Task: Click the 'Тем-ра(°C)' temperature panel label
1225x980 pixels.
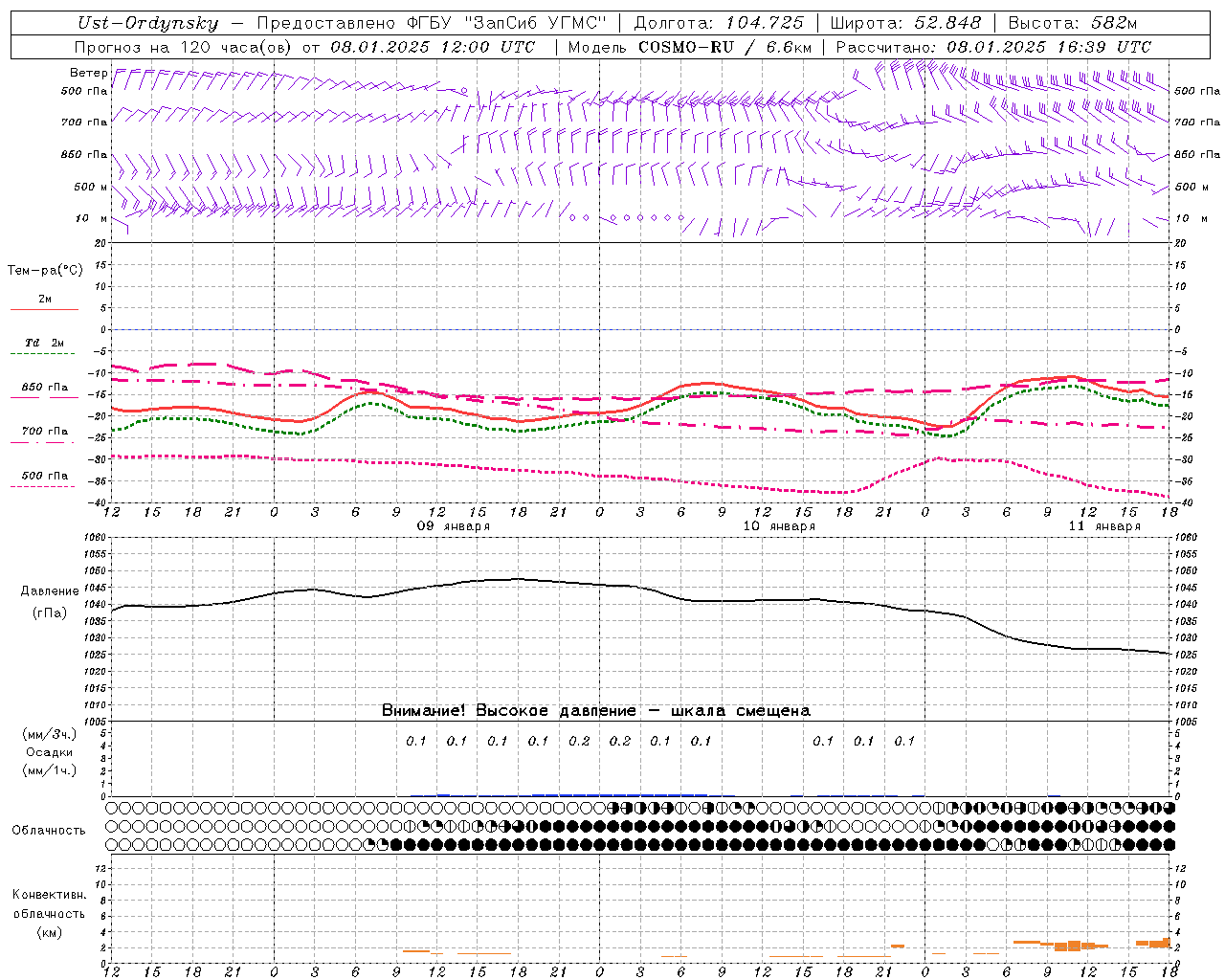Action: [x=45, y=271]
